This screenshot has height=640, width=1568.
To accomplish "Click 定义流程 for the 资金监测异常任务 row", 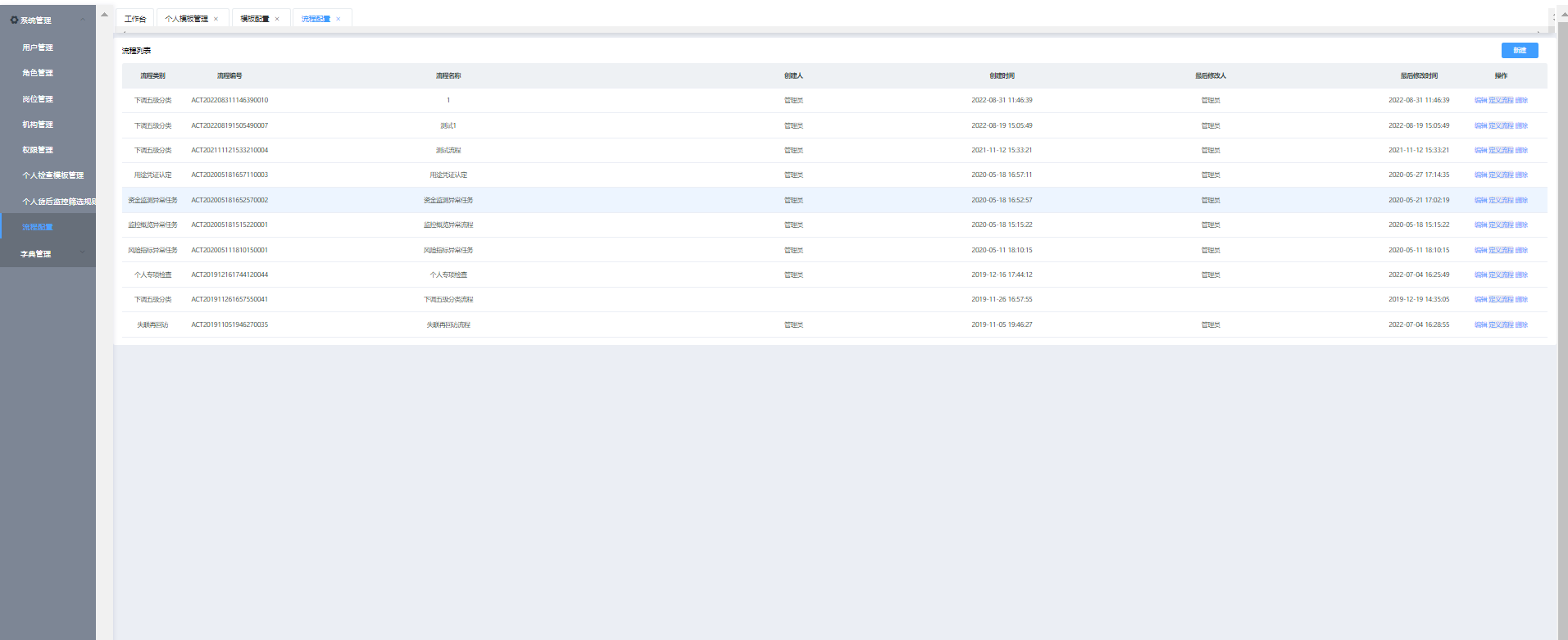I will tap(1501, 200).
